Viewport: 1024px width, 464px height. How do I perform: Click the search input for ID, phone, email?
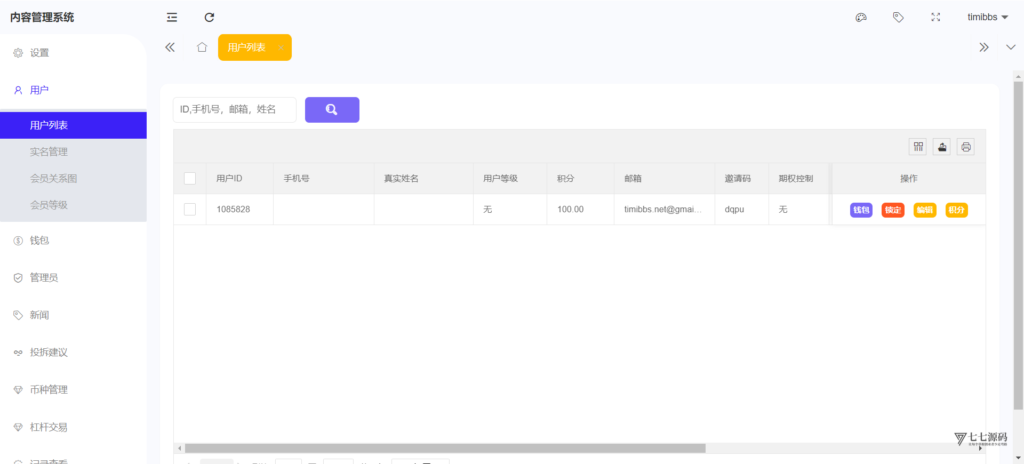pos(234,110)
